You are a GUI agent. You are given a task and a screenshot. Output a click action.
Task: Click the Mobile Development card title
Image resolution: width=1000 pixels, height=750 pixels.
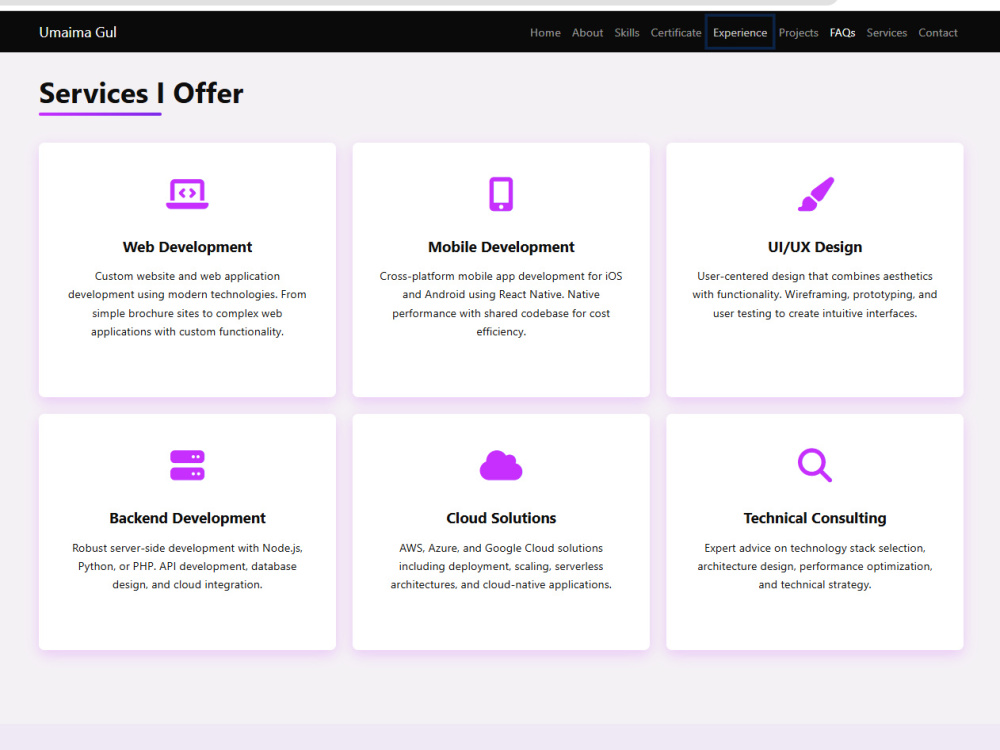point(501,247)
